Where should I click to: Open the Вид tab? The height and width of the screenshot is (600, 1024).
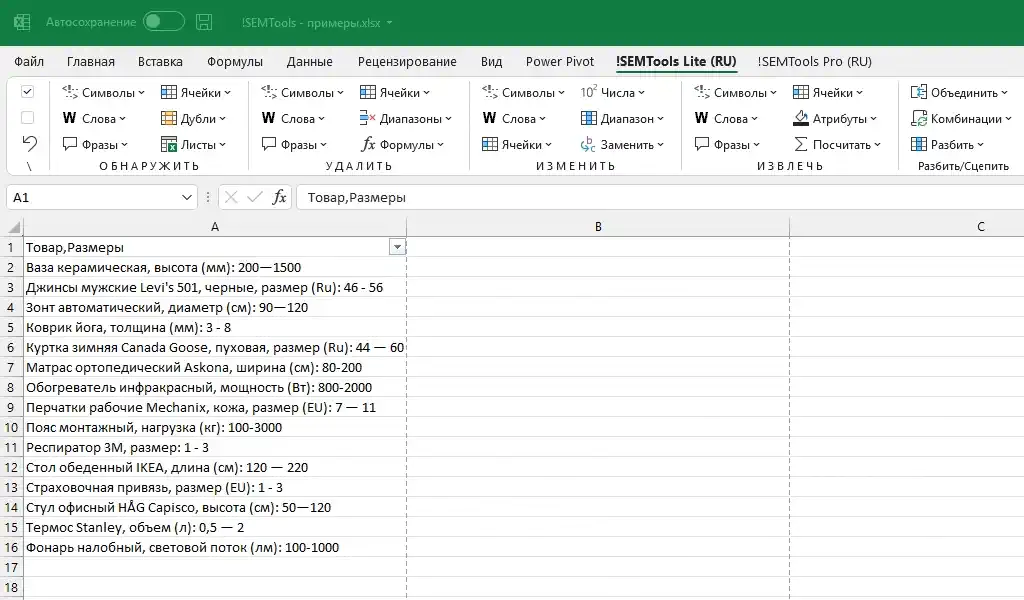point(492,61)
